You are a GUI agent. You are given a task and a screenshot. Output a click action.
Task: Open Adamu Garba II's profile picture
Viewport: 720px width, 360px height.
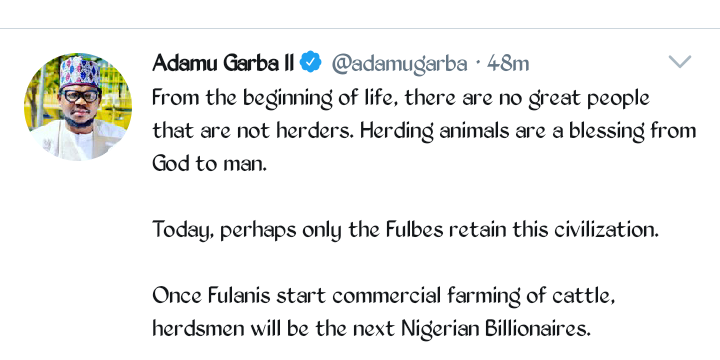(x=78, y=107)
